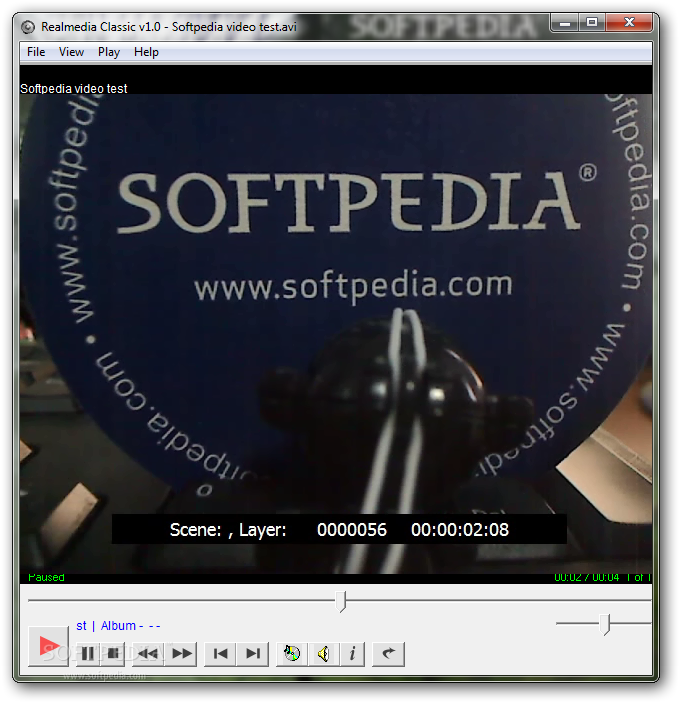Stop the video with the stop button
Screen dimensions: 680x703
(x=113, y=654)
